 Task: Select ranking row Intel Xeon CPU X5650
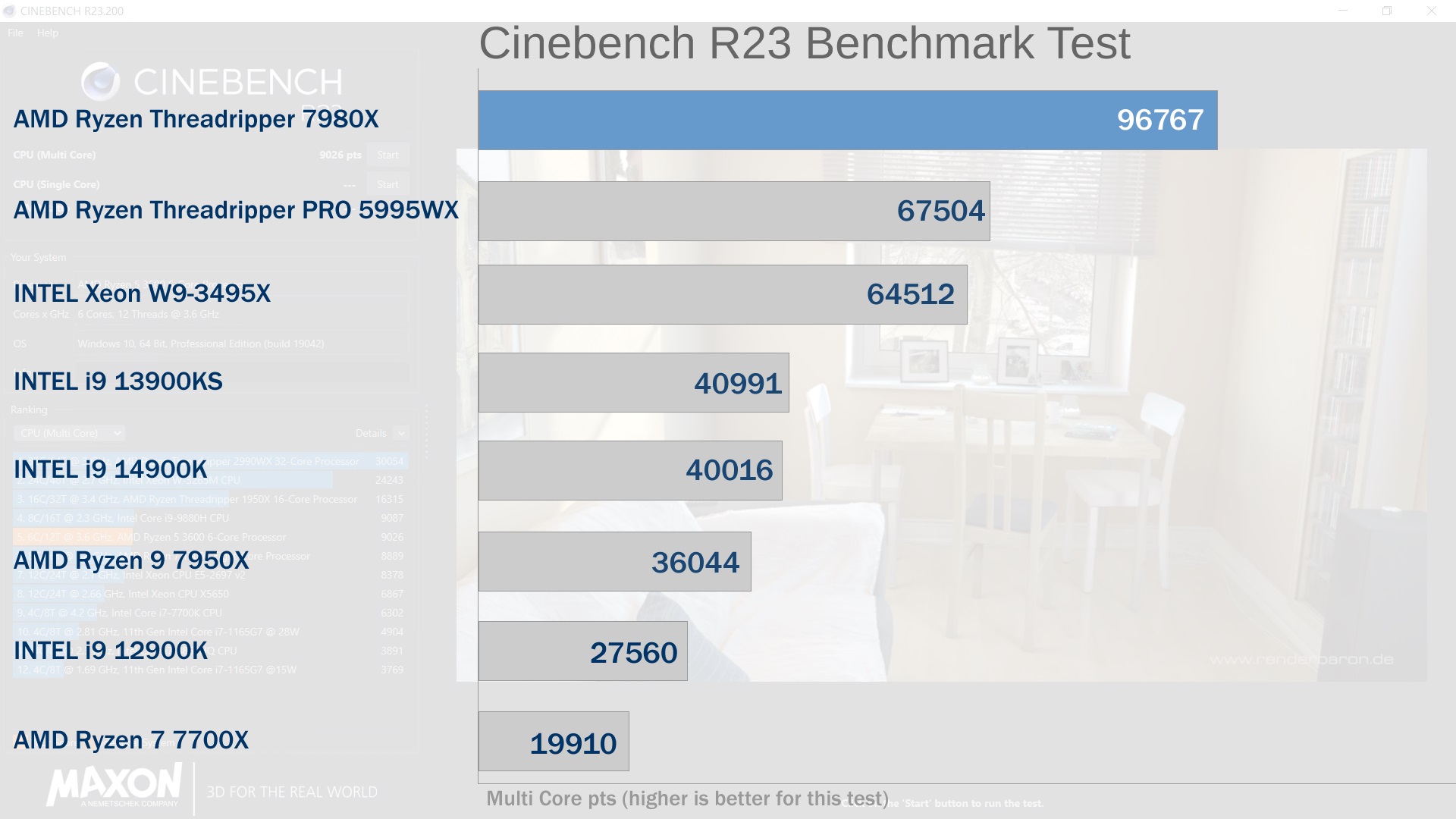click(211, 594)
